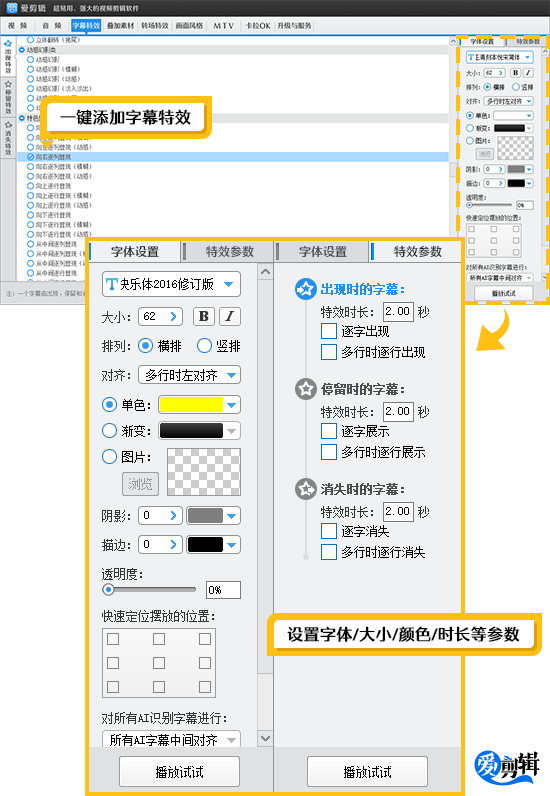Image resolution: width=550 pixels, height=796 pixels.
Task: Click the center square in enlarged position grid
Action: pyautogui.click(x=159, y=663)
